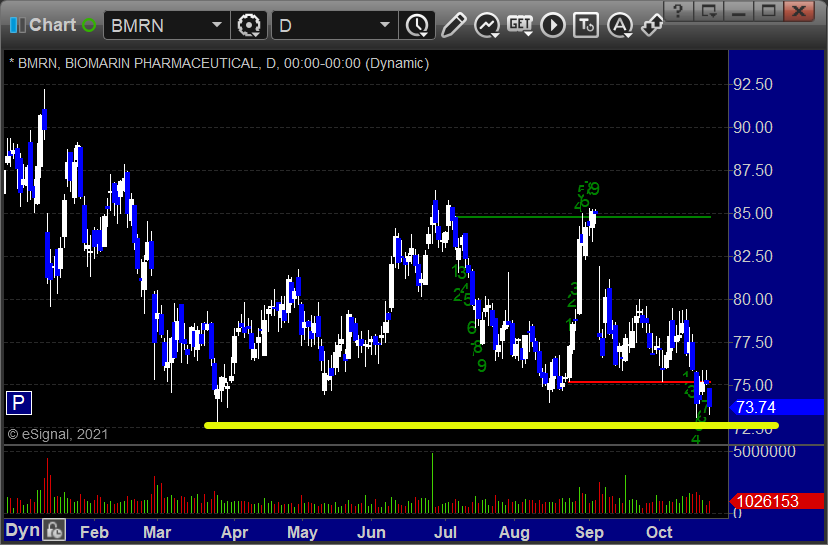Click the 92.50 price axis label

753,84
